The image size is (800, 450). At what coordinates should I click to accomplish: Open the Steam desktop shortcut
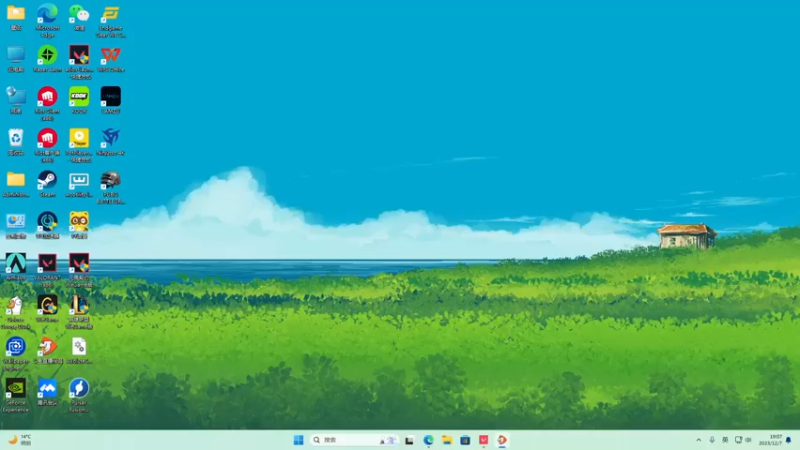point(47,184)
